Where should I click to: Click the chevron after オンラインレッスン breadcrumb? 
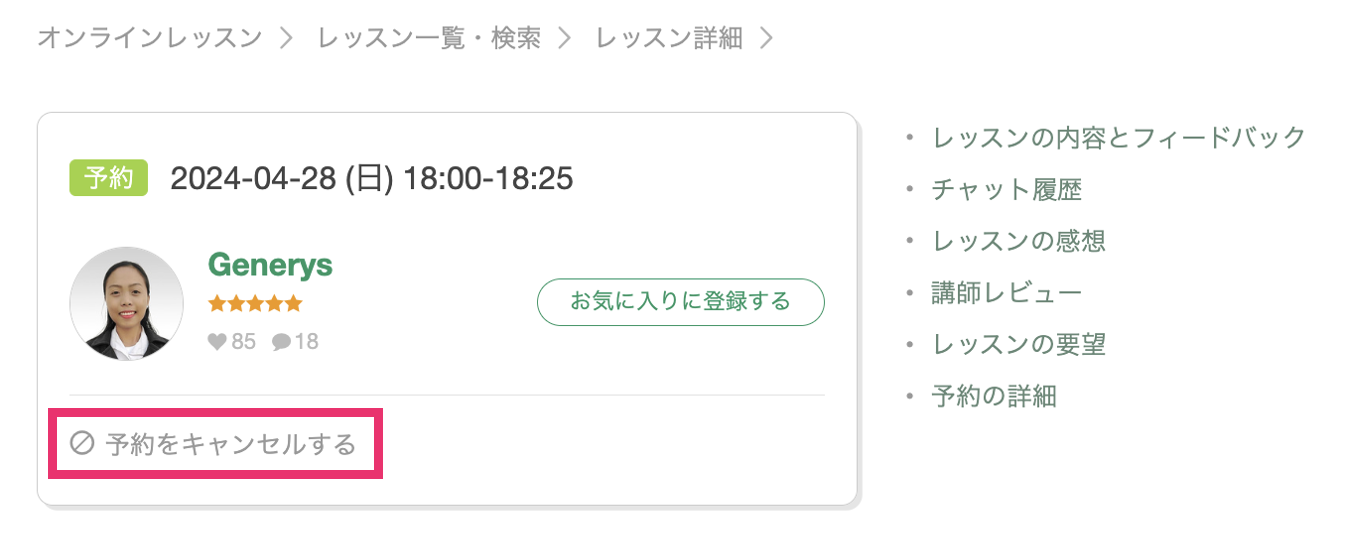[286, 39]
